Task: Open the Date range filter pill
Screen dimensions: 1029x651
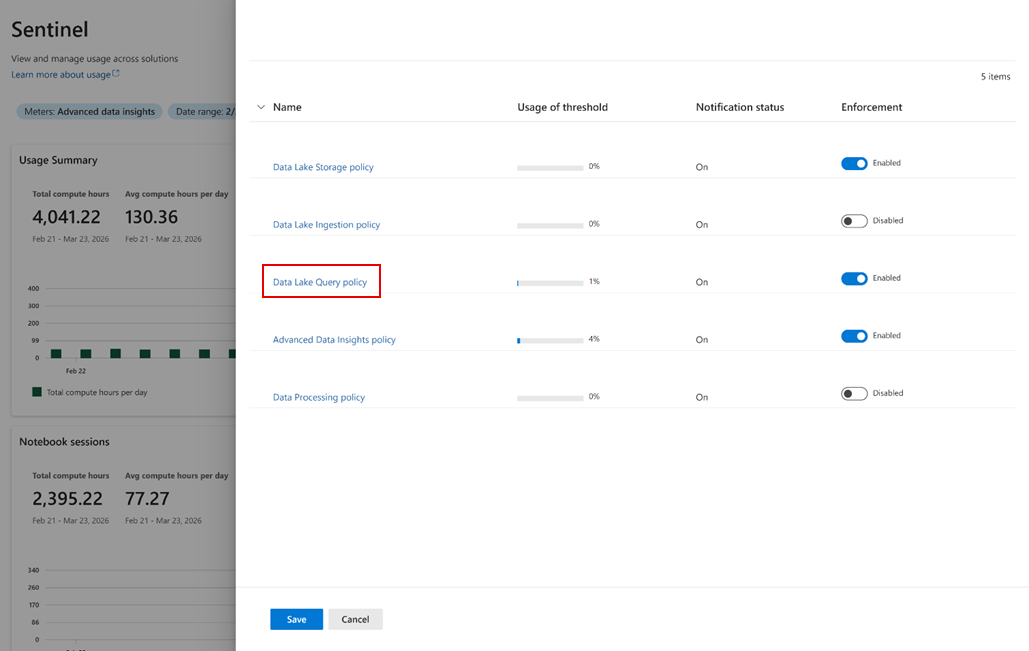Action: 204,112
